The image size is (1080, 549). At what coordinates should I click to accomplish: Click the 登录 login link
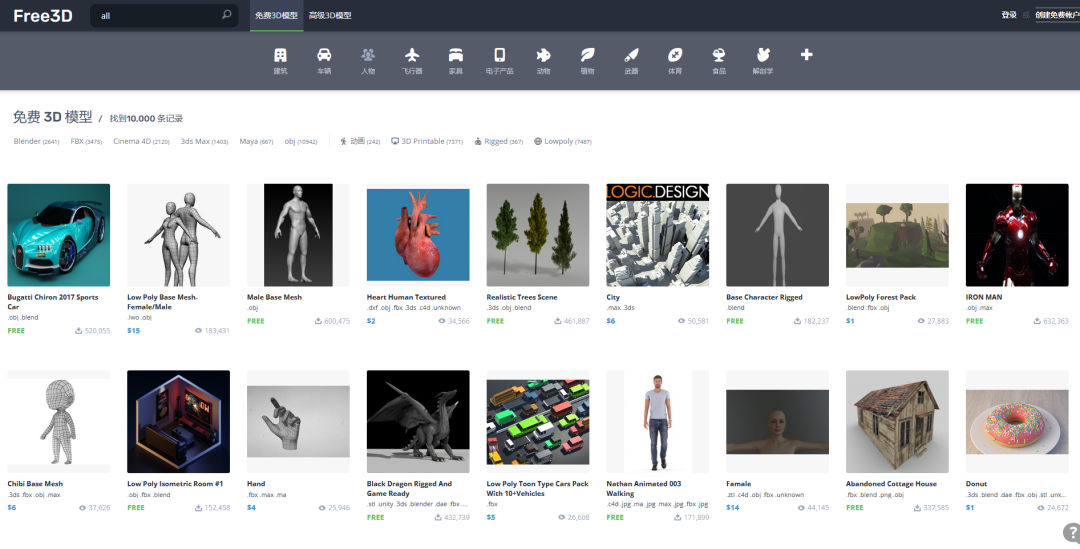coord(1008,15)
